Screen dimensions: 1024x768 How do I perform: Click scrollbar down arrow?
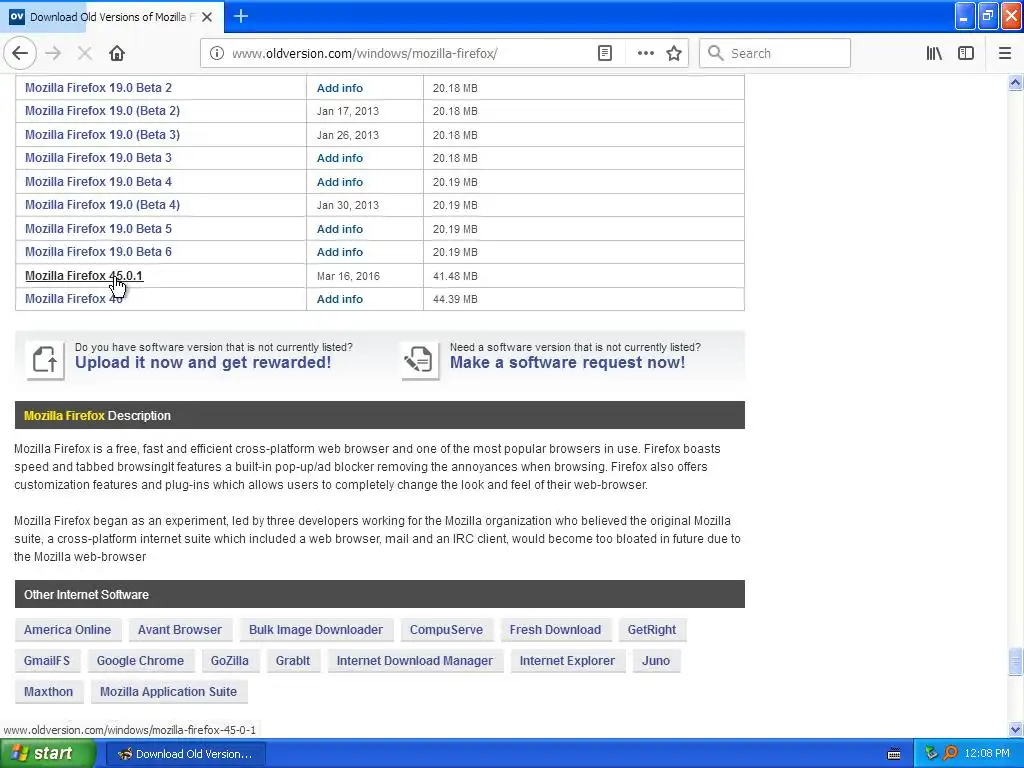click(1015, 729)
